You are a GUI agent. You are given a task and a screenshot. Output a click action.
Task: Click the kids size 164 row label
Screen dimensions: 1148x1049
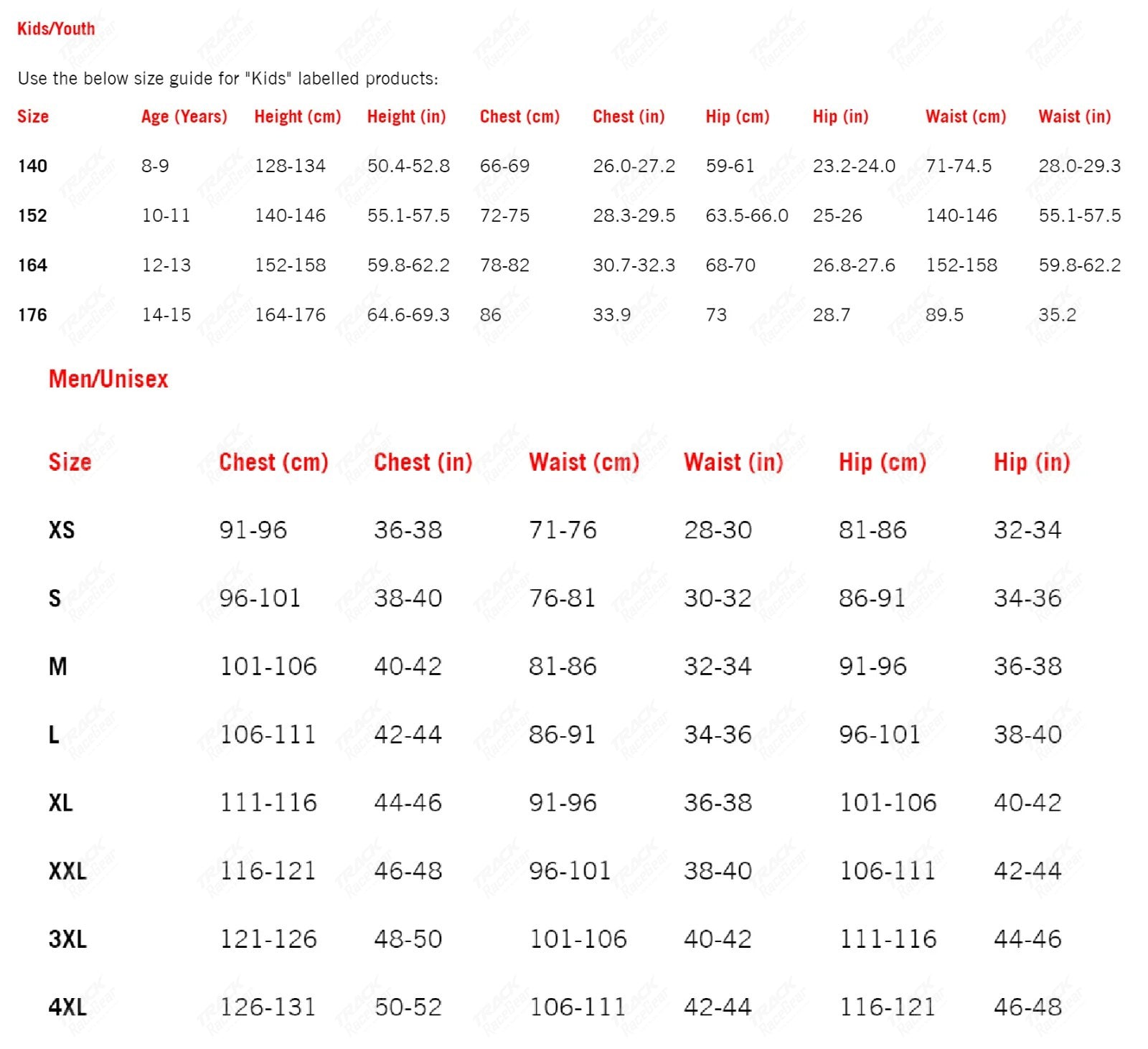[32, 265]
